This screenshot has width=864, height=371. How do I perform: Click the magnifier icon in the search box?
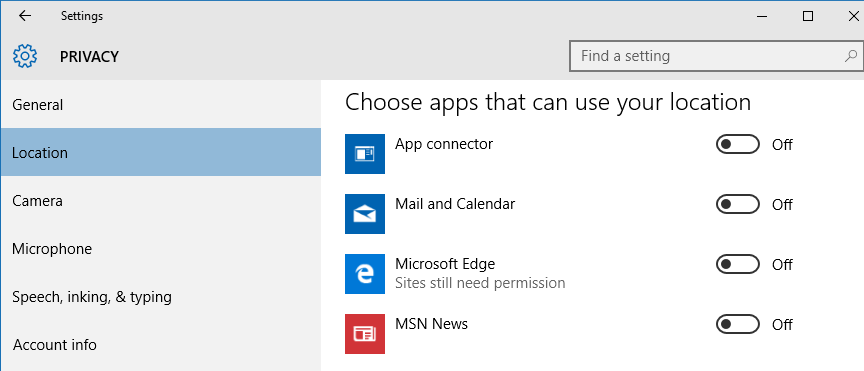point(850,56)
